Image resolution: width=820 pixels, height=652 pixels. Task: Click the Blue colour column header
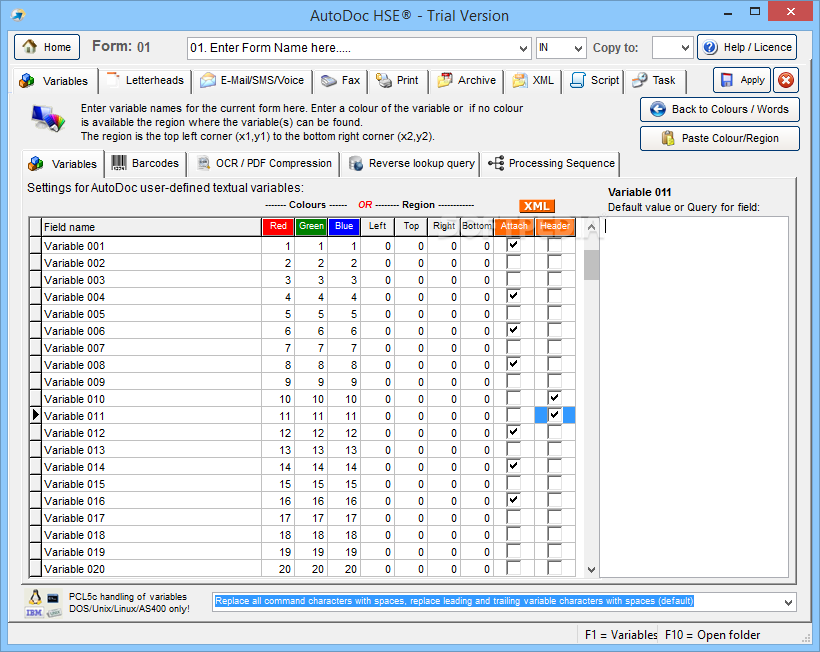pyautogui.click(x=344, y=226)
